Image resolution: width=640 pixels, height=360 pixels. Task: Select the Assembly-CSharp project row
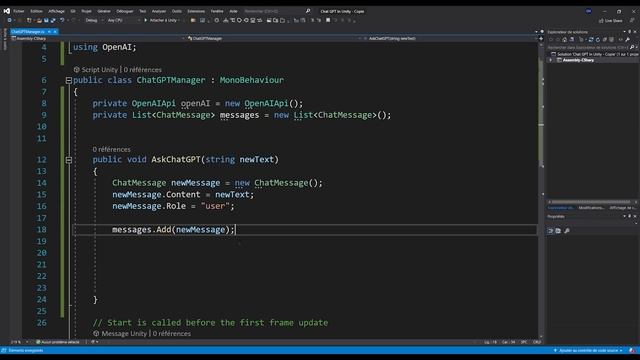593,60
